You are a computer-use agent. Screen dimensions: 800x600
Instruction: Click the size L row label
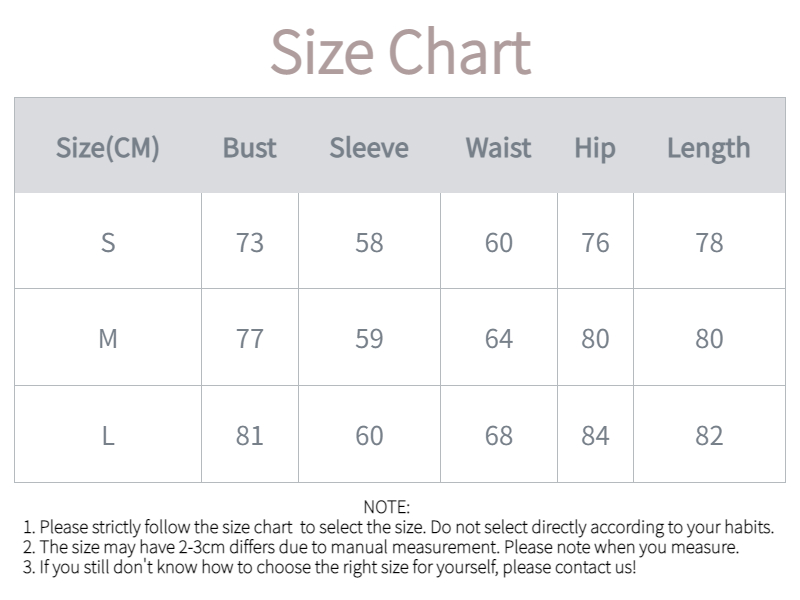coord(108,435)
